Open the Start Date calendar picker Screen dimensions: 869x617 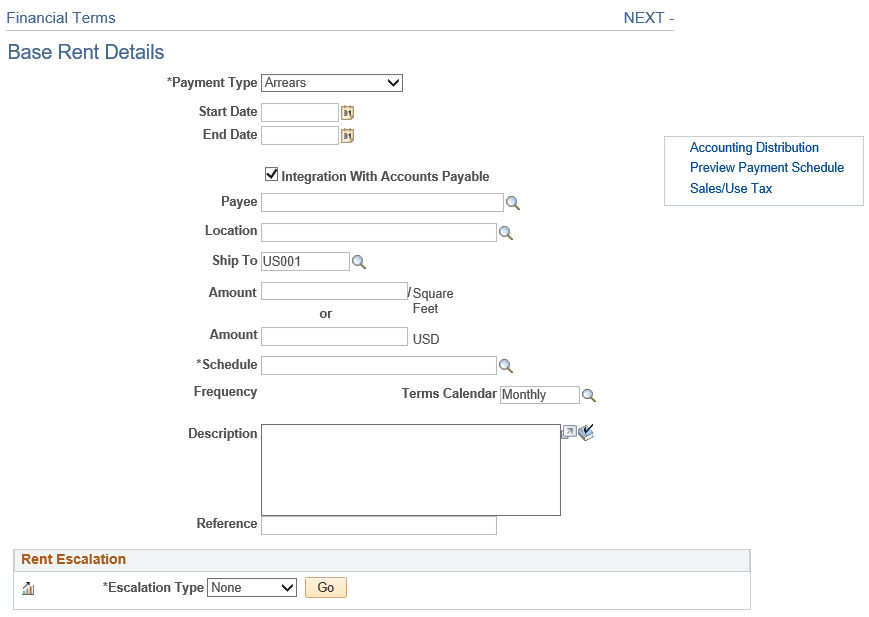(x=347, y=112)
